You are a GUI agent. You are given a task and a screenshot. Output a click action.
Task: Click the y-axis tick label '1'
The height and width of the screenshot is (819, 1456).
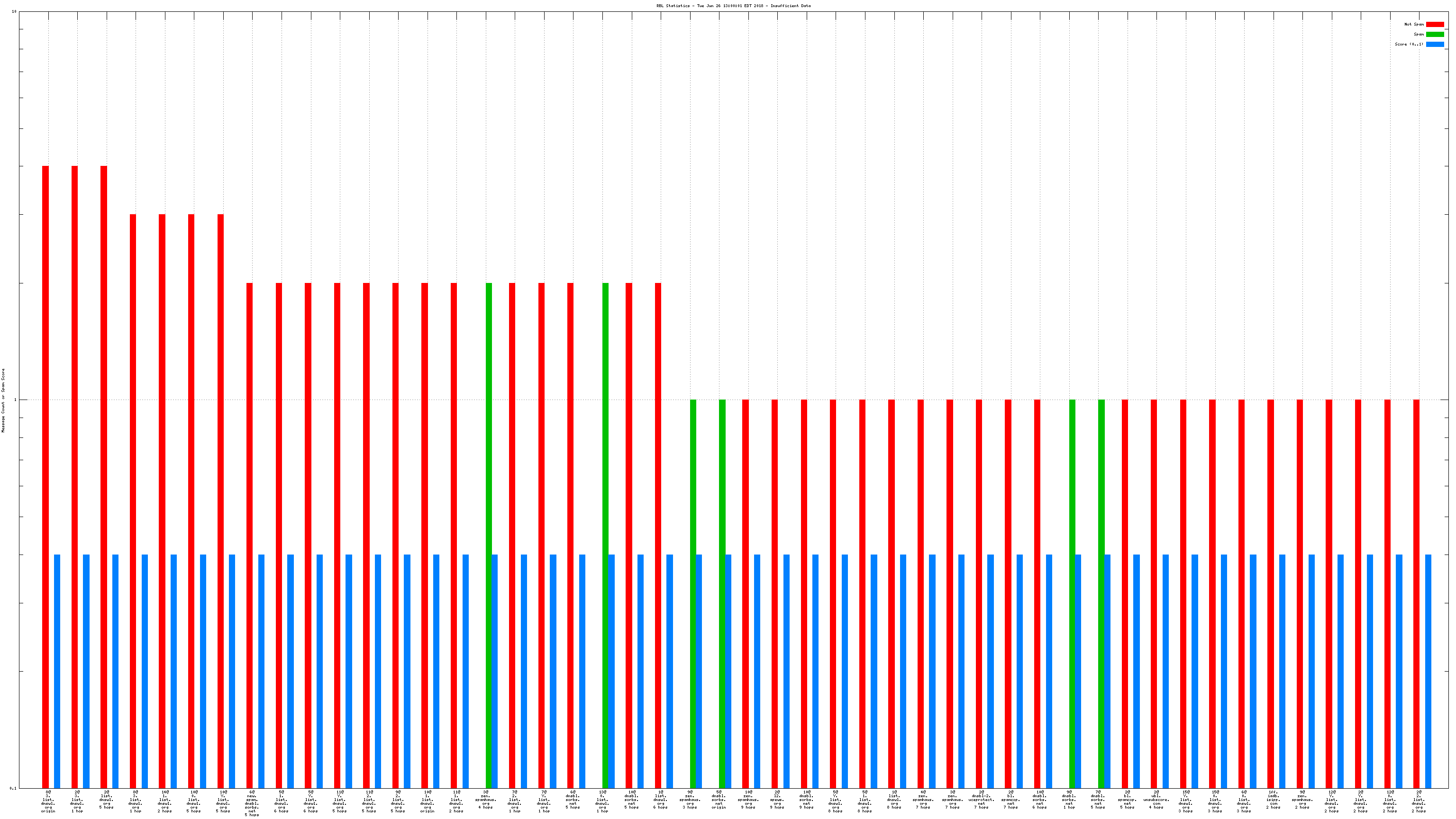click(x=15, y=400)
